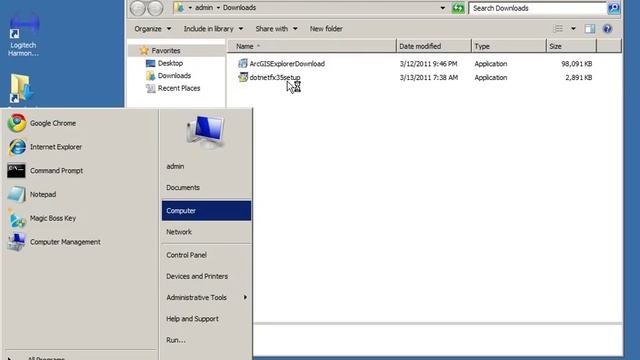Select ArcGISExplorerDownload application file icon
Viewport: 640px width, 360px height.
click(x=243, y=63)
